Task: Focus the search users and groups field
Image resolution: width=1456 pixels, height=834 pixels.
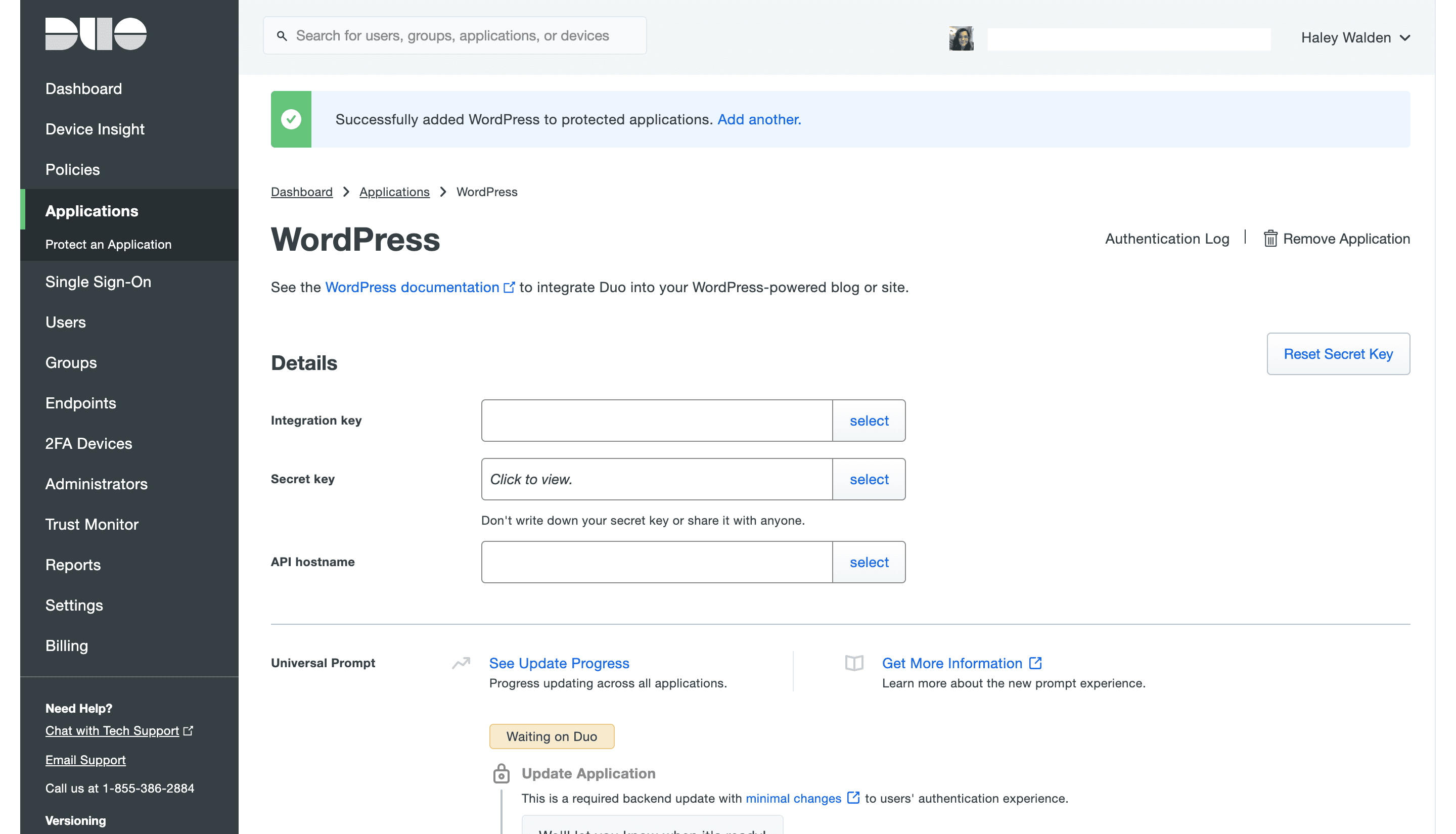Action: tap(464, 36)
